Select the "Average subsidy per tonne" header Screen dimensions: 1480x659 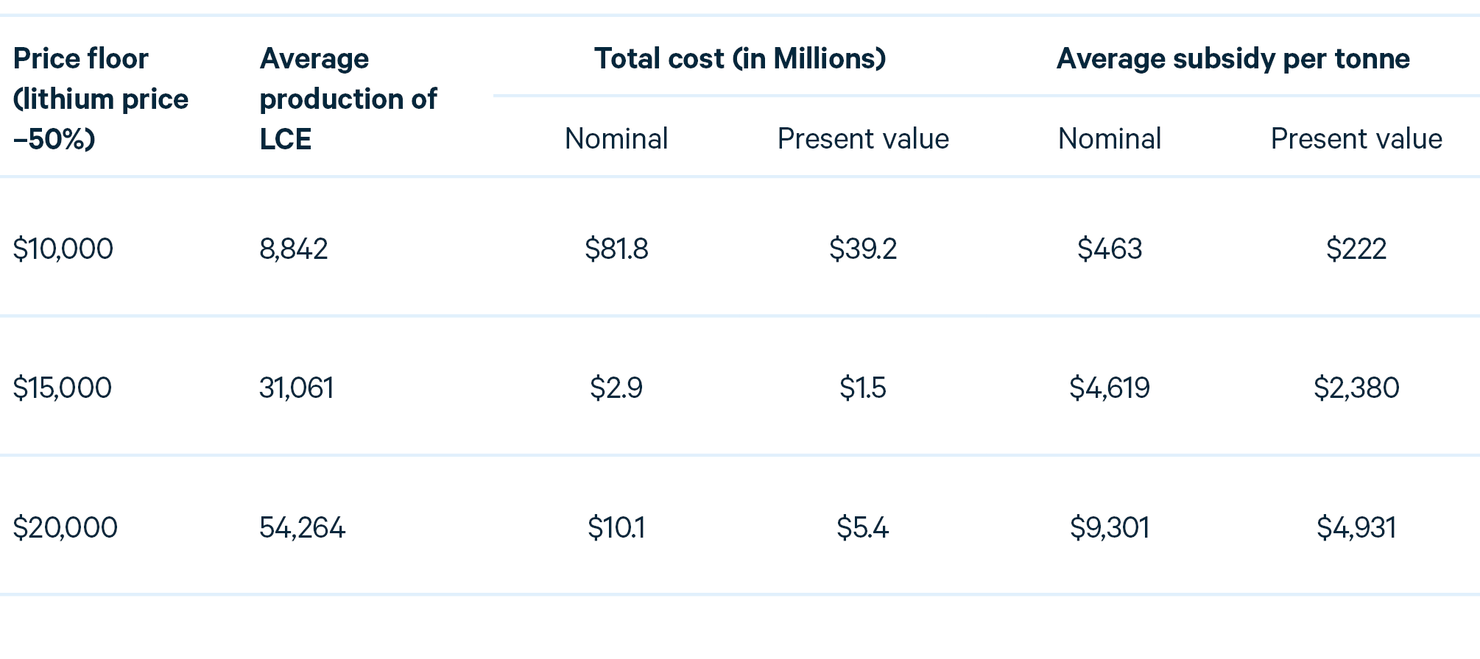pyautogui.click(x=1233, y=59)
